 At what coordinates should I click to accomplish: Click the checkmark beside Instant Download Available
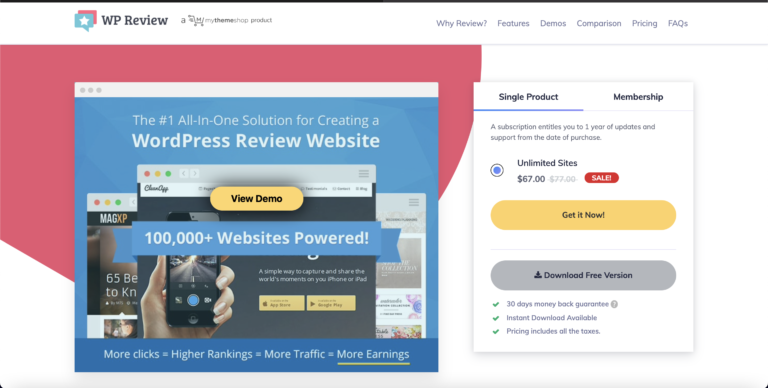tap(496, 318)
